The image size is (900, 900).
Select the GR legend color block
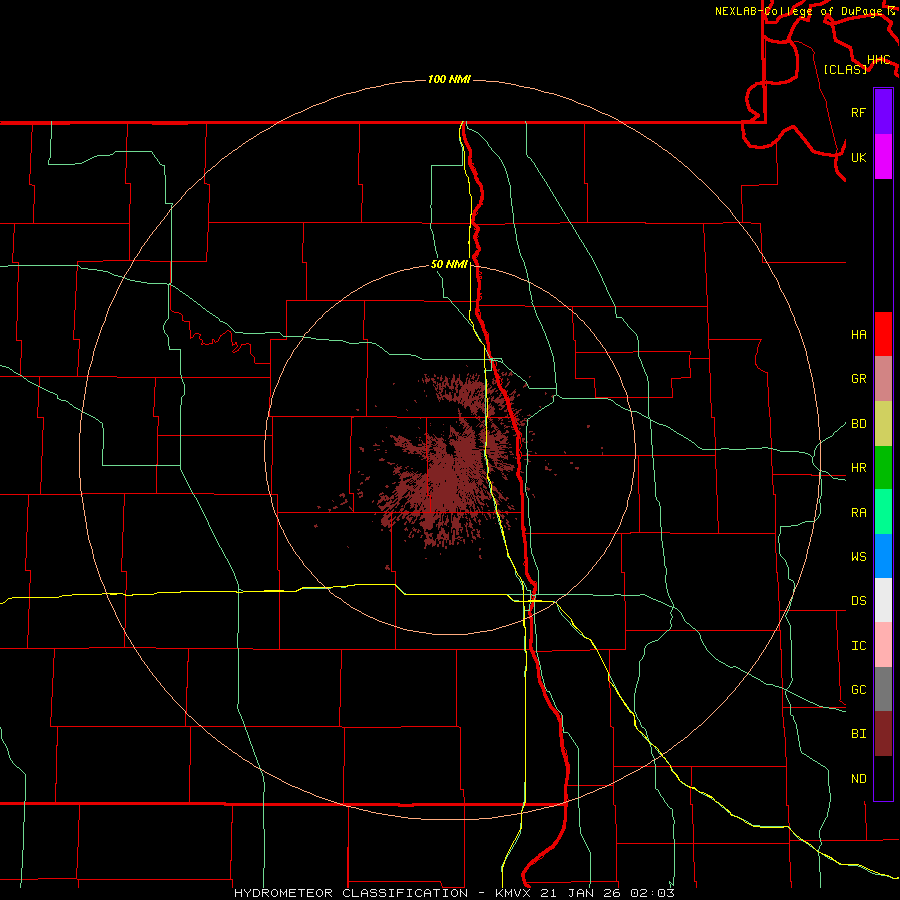[x=883, y=379]
